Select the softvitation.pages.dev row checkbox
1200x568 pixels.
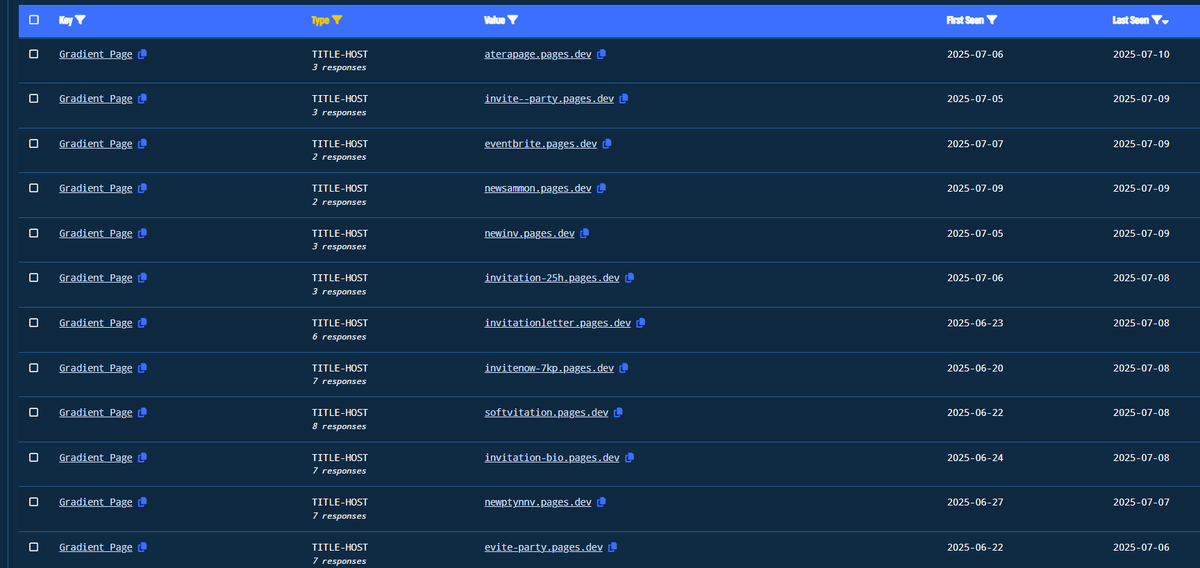(x=34, y=412)
